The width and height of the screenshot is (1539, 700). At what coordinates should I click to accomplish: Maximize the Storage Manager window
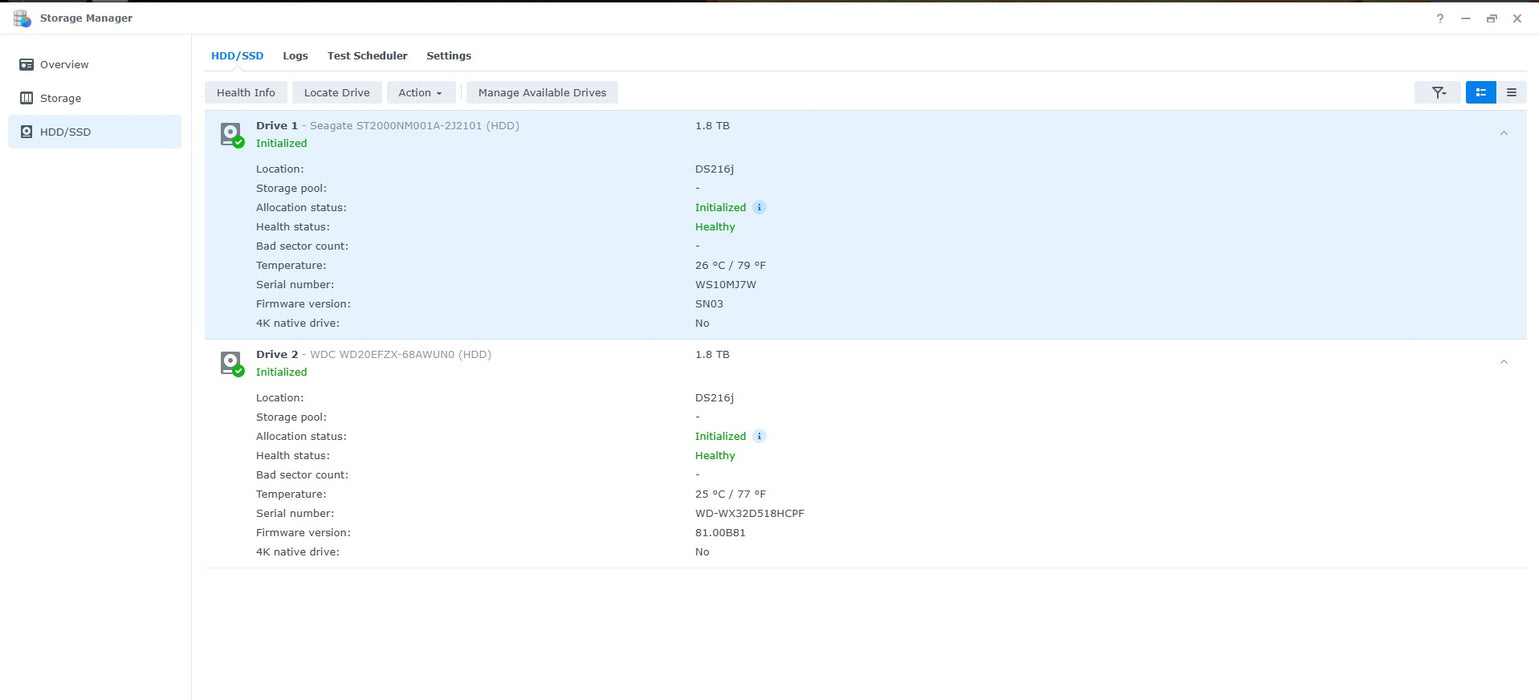pos(1492,18)
